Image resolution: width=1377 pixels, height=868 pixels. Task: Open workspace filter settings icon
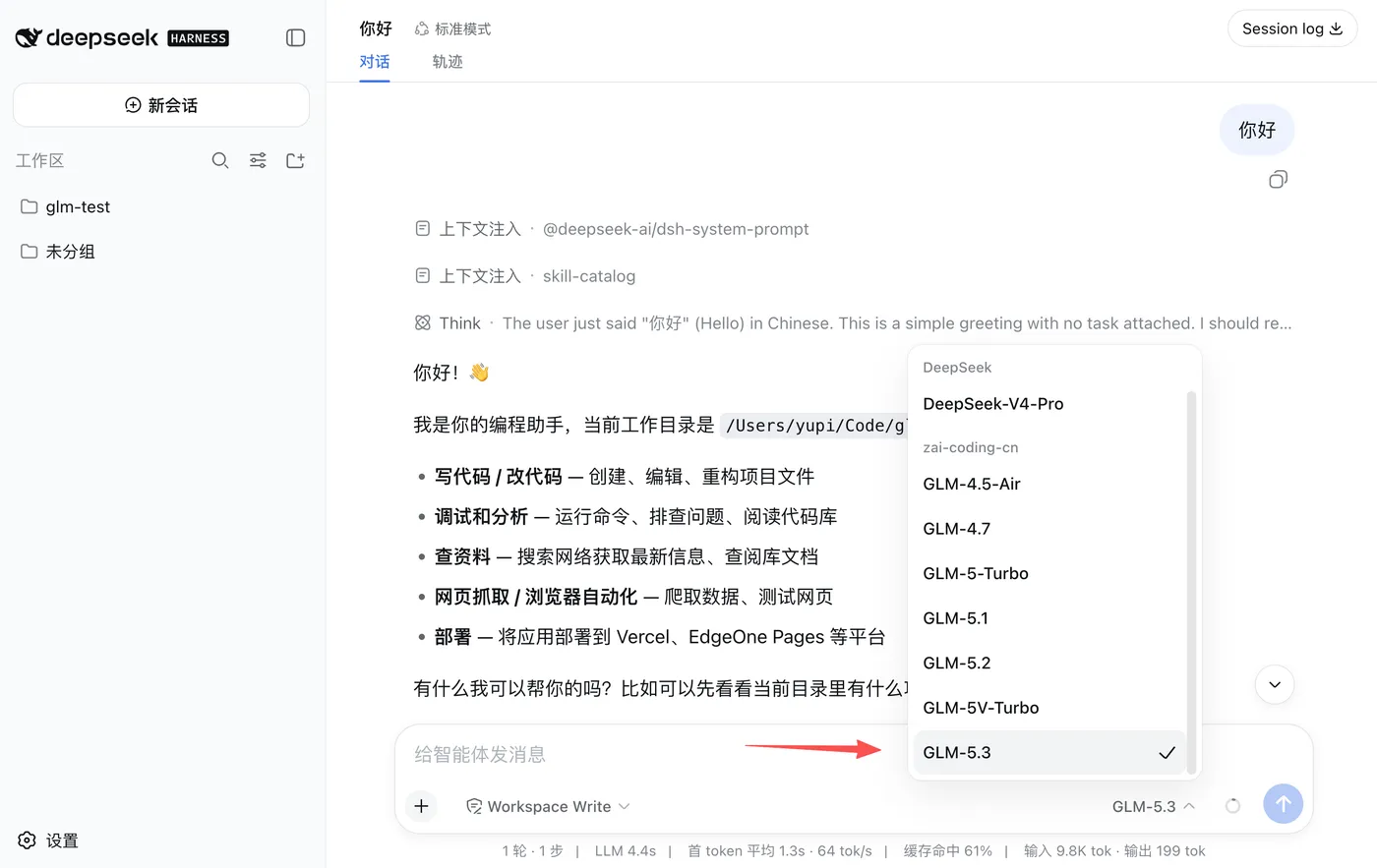(258, 160)
